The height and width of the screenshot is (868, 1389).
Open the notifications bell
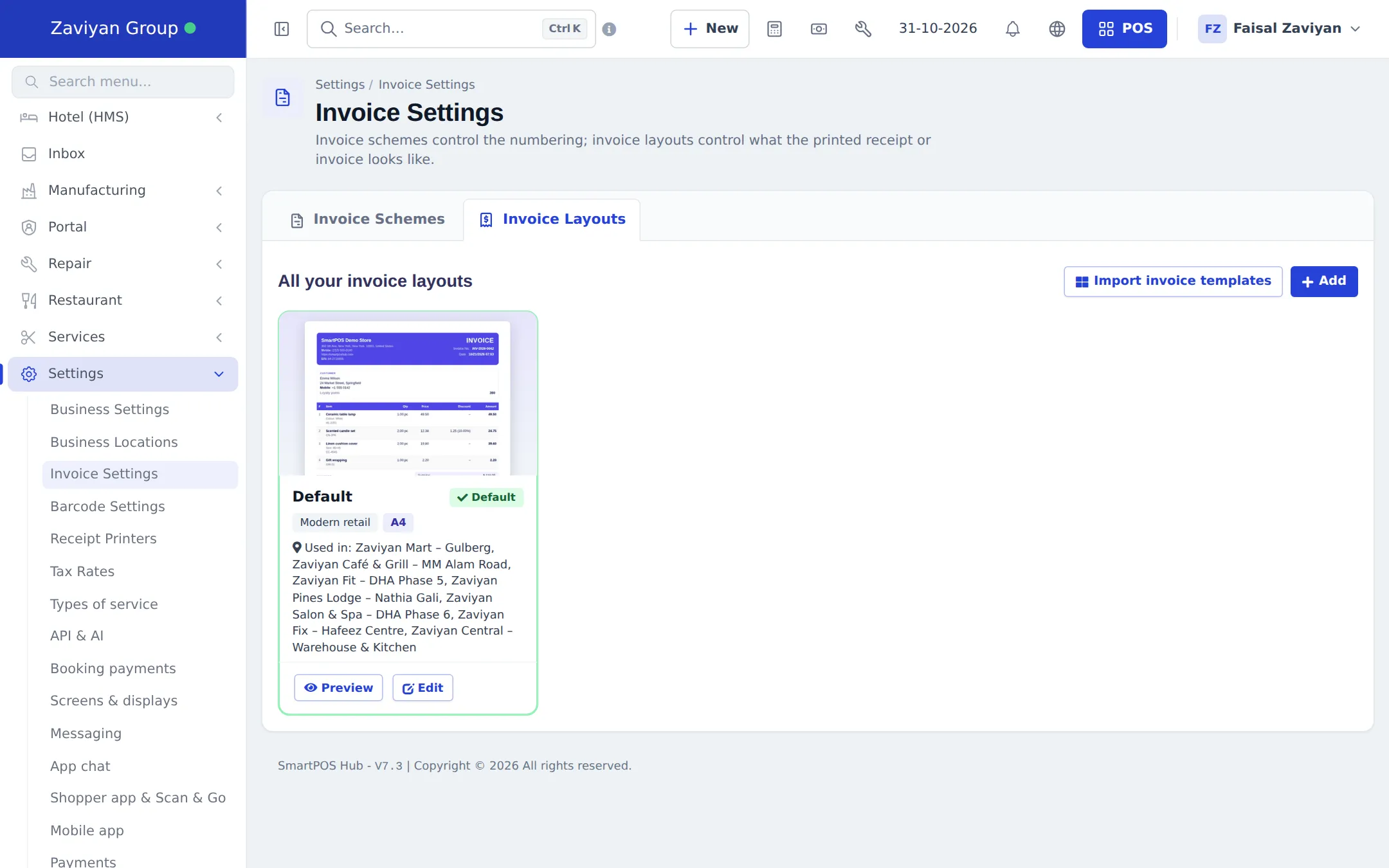[x=1013, y=29]
